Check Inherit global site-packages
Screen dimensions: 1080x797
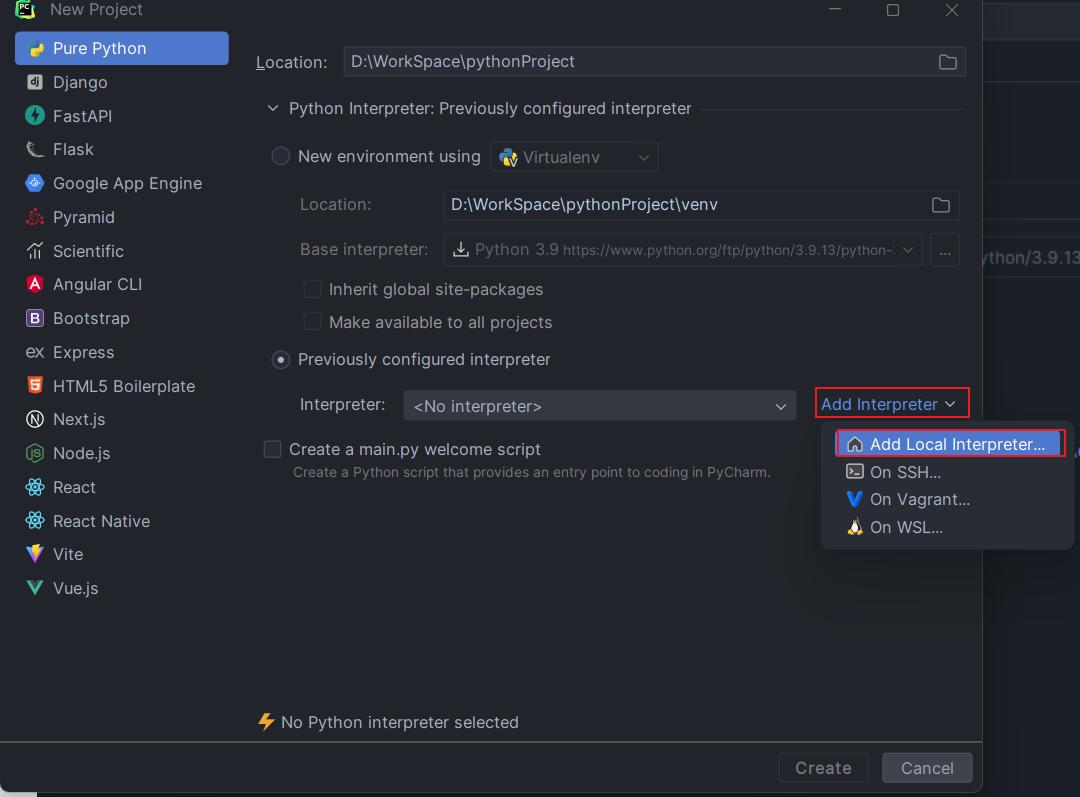point(313,289)
